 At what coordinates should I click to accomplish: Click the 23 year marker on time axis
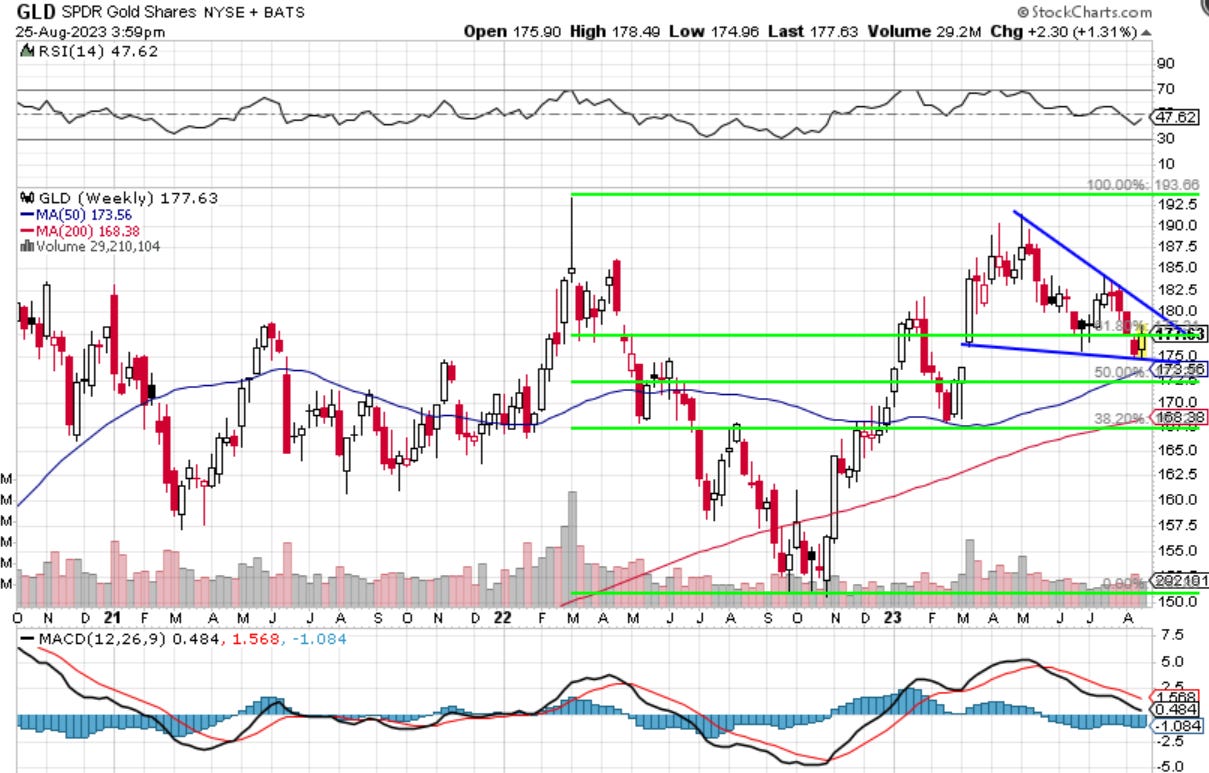tap(894, 618)
